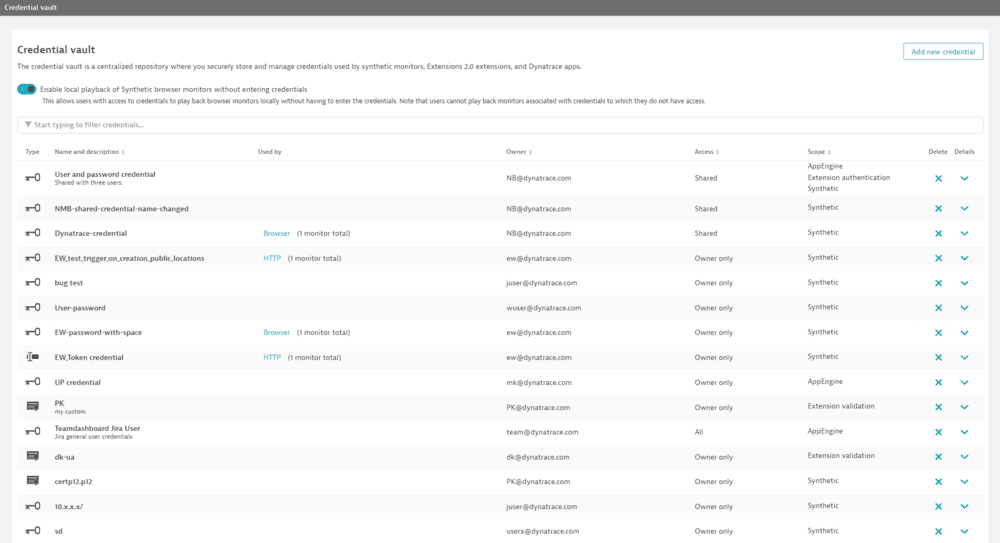Screen dimensions: 1000x543
Task: Click token icon of EW_Token credential
Action: (33, 357)
